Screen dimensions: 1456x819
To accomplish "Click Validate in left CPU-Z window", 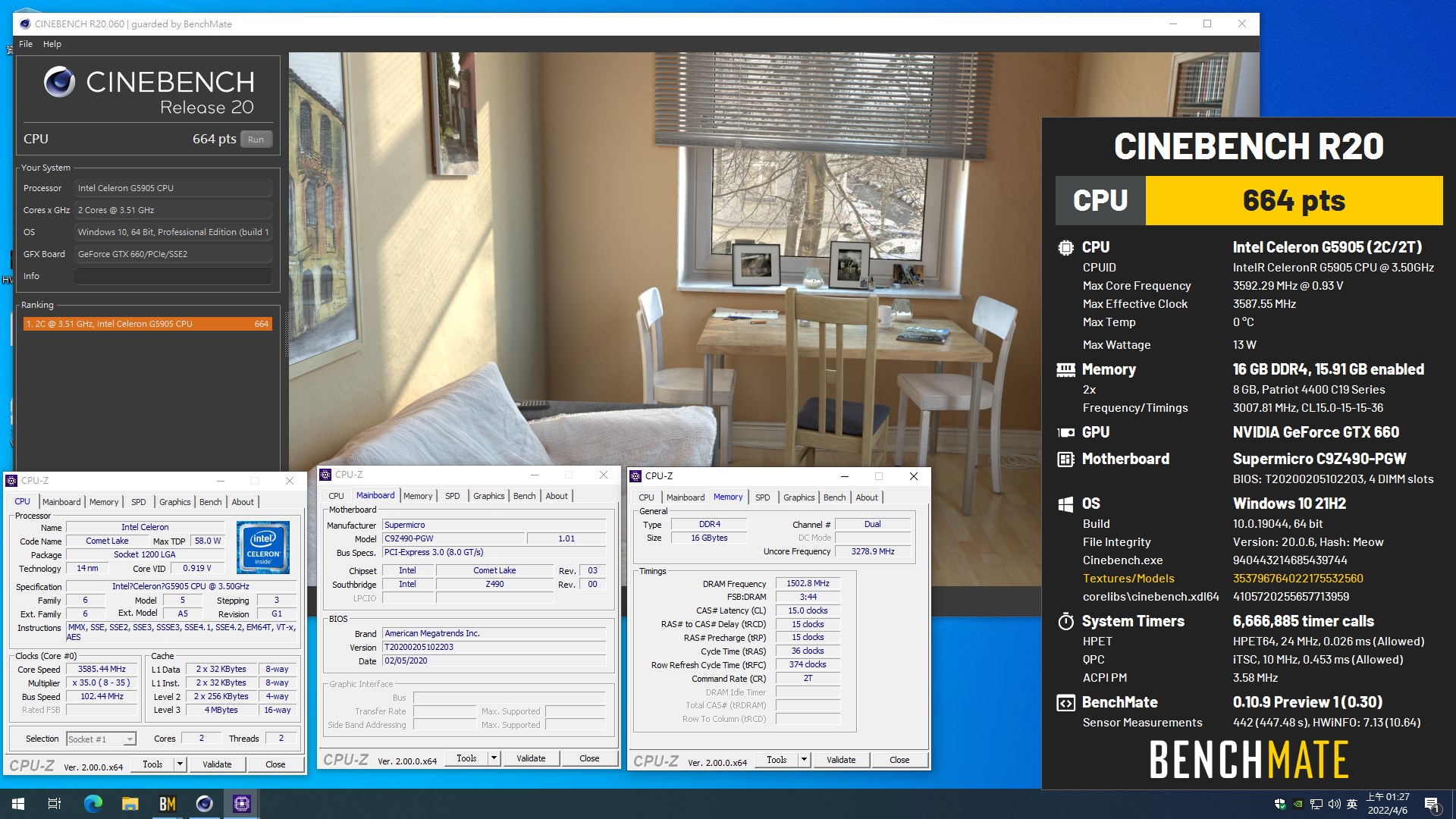I will (217, 764).
